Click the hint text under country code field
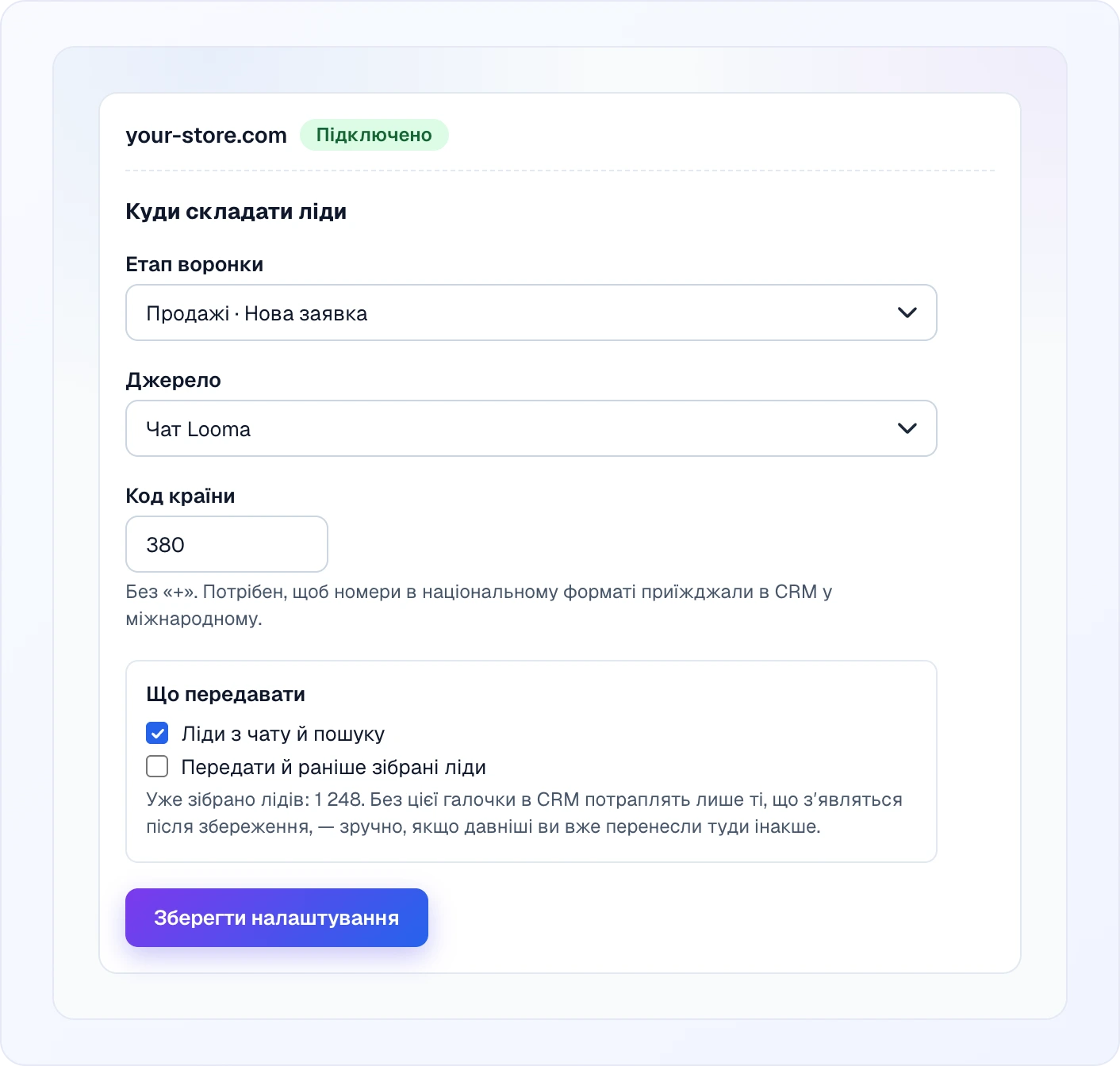The width and height of the screenshot is (1120, 1066). coord(479,605)
